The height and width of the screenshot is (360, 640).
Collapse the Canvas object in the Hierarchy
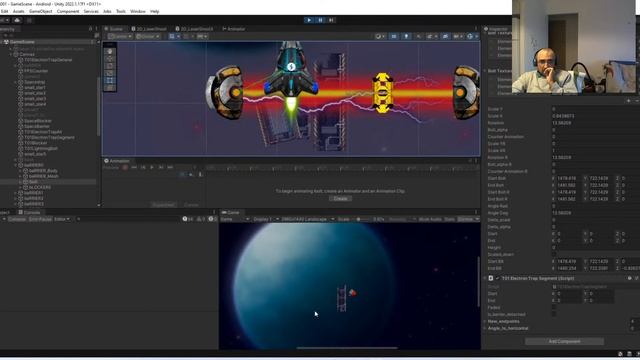(11, 54)
